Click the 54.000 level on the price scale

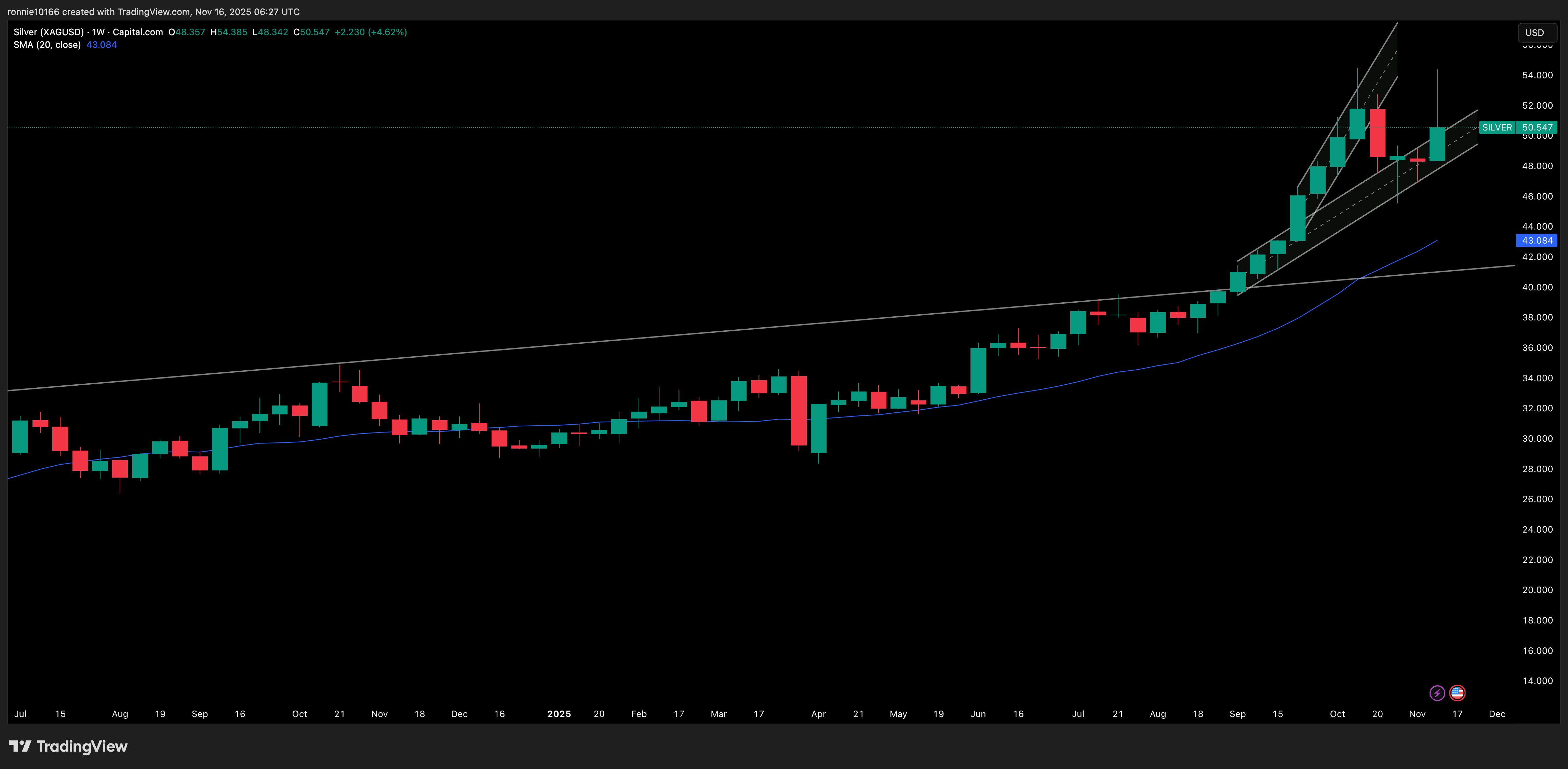pyautogui.click(x=1538, y=75)
